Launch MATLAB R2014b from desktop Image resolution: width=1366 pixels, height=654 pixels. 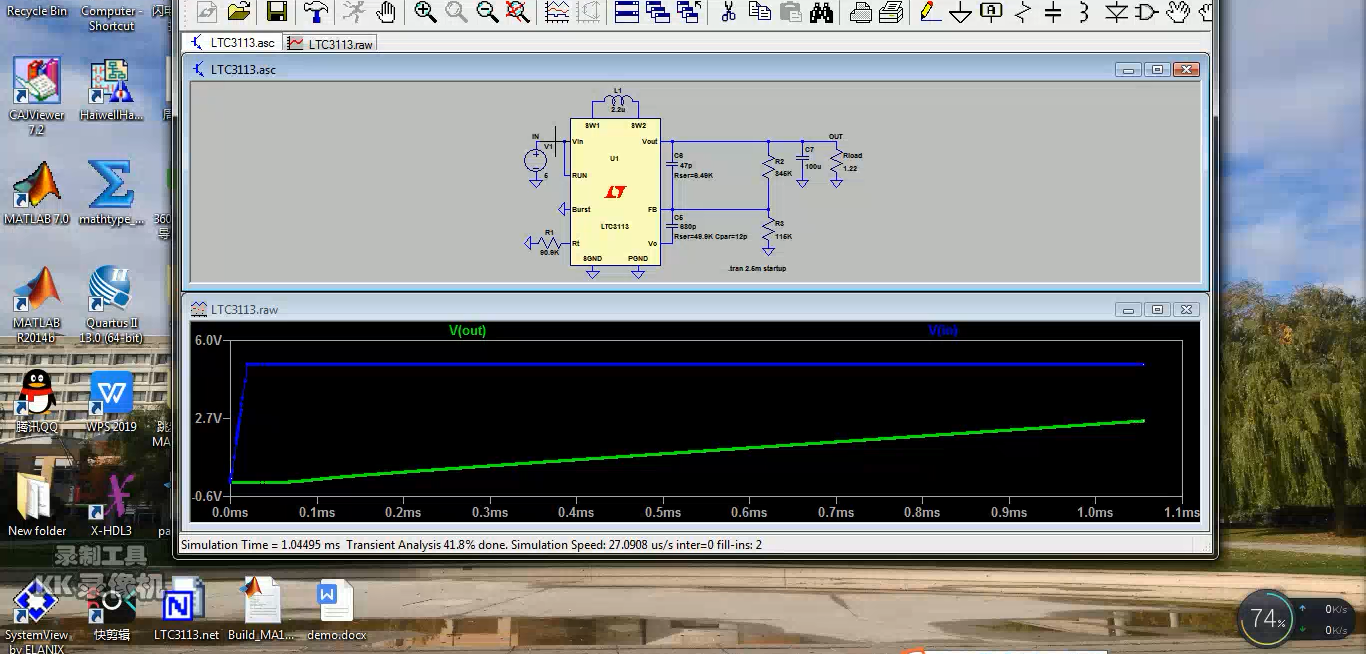coord(37,305)
